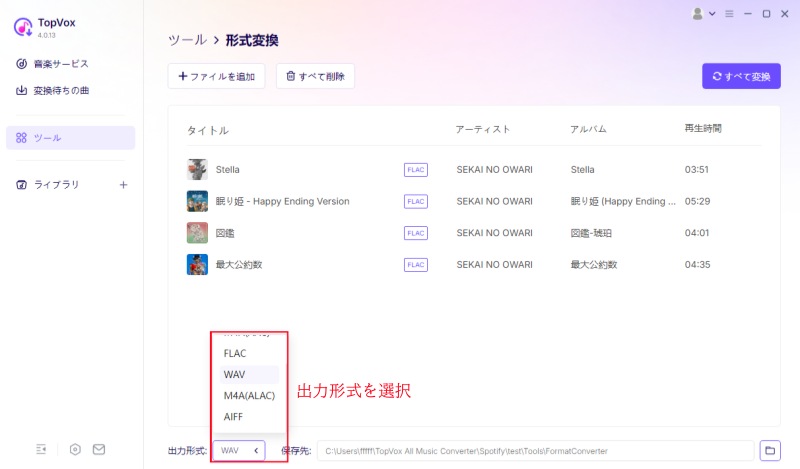This screenshot has width=800, height=469.
Task: Choose M4A(ALAC) from the format list
Action: 249,396
